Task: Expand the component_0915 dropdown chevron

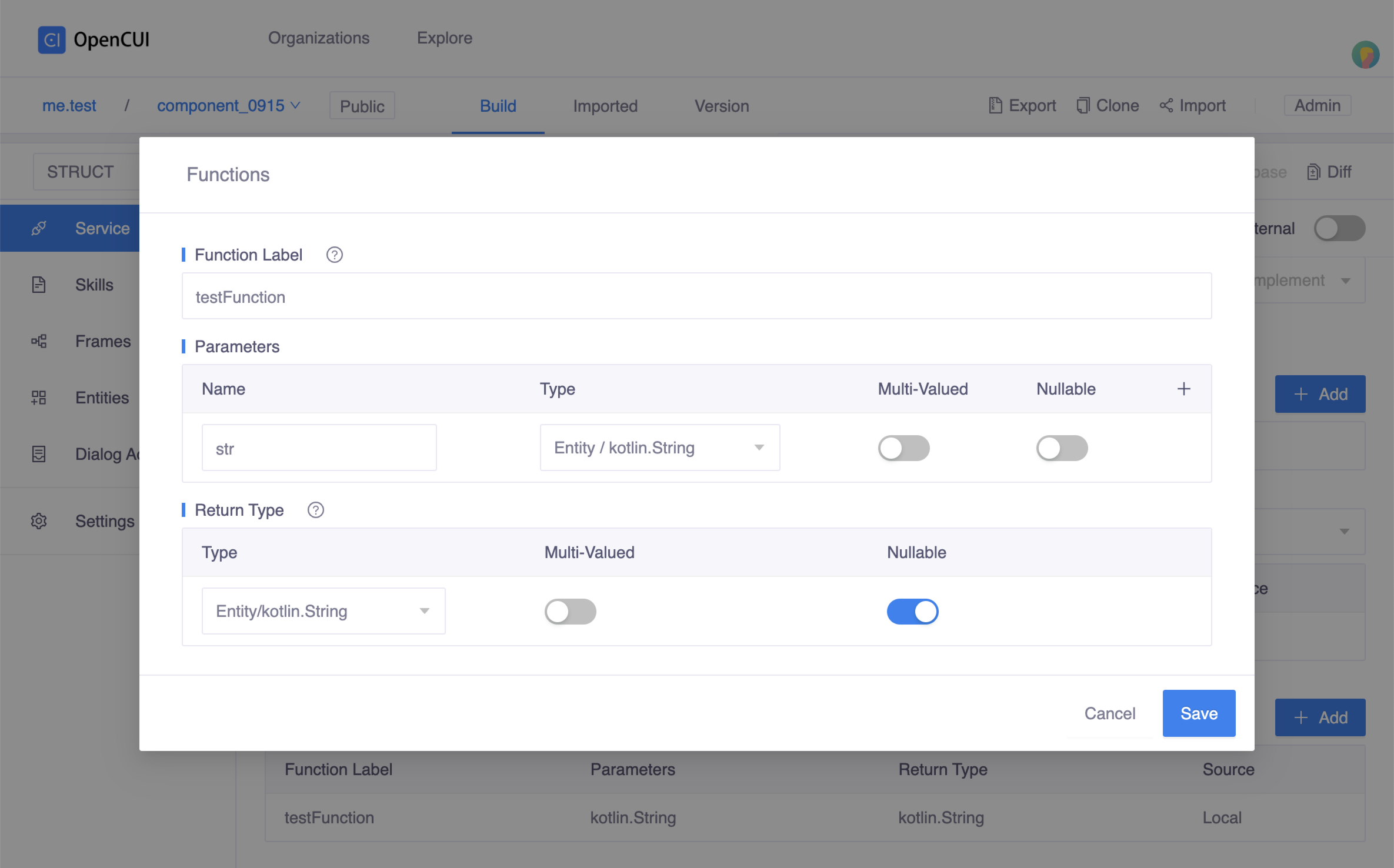Action: [x=296, y=106]
